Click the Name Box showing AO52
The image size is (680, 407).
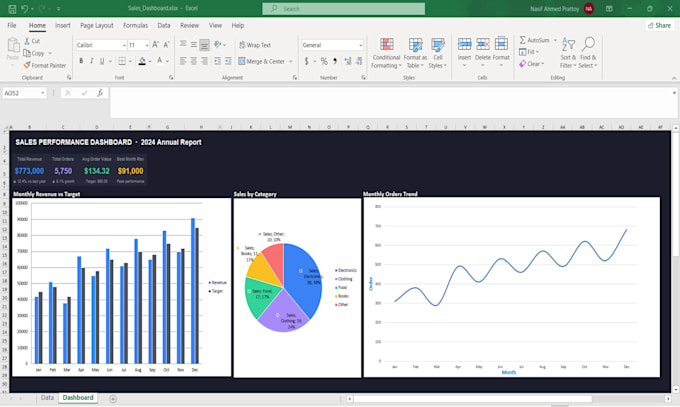coord(24,93)
